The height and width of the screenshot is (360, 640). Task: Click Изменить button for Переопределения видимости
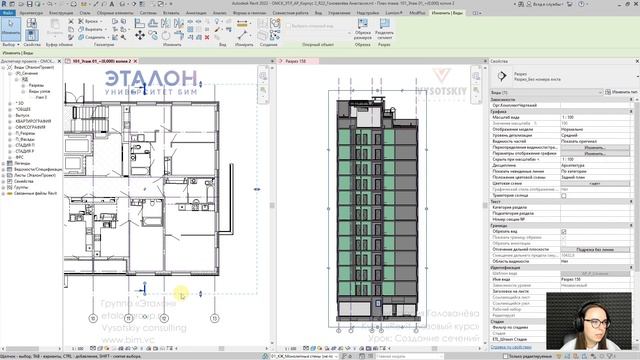(595, 147)
